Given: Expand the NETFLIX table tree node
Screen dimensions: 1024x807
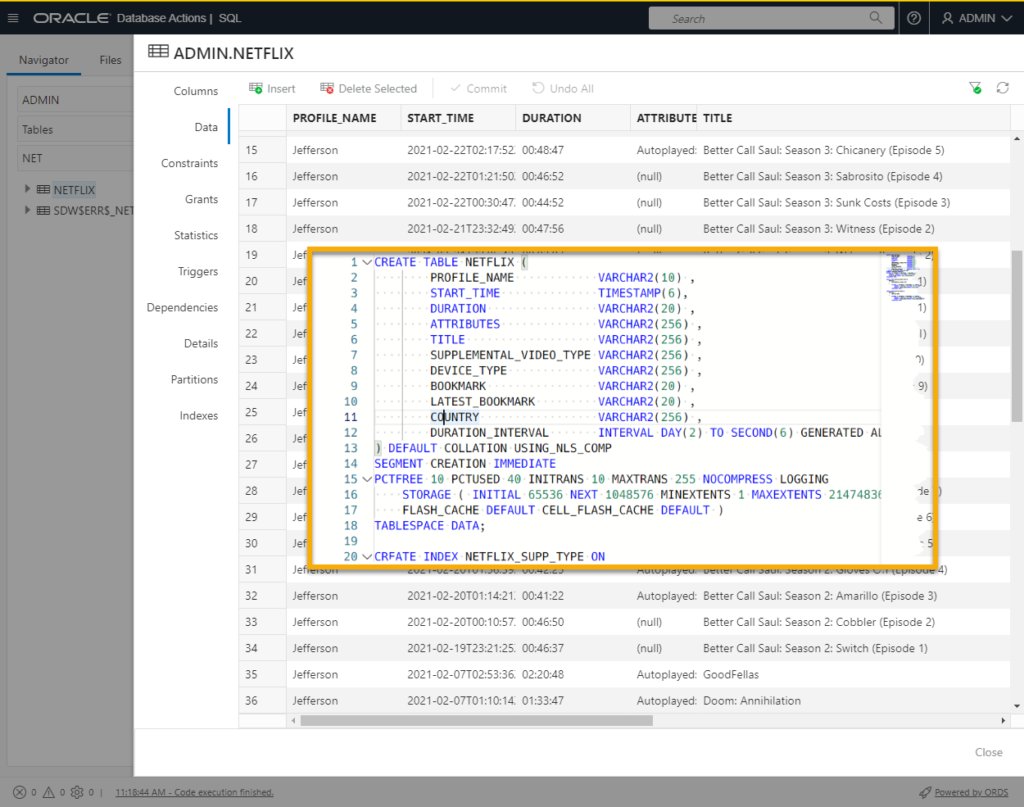Looking at the screenshot, I should click(x=27, y=189).
